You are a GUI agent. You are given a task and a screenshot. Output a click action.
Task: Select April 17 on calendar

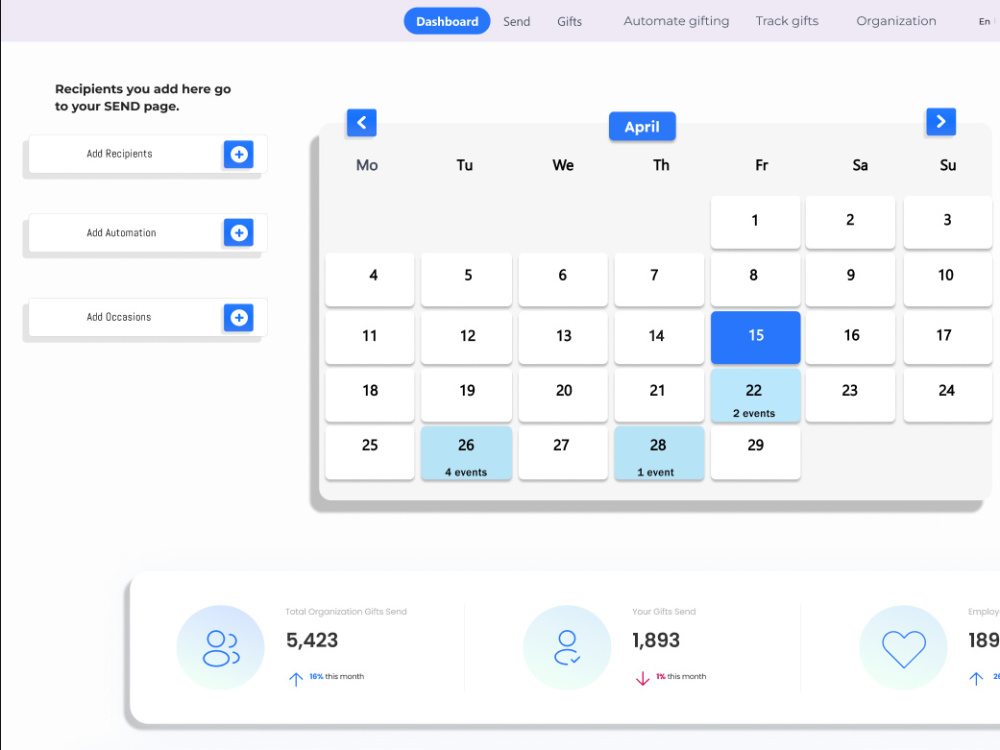(948, 337)
